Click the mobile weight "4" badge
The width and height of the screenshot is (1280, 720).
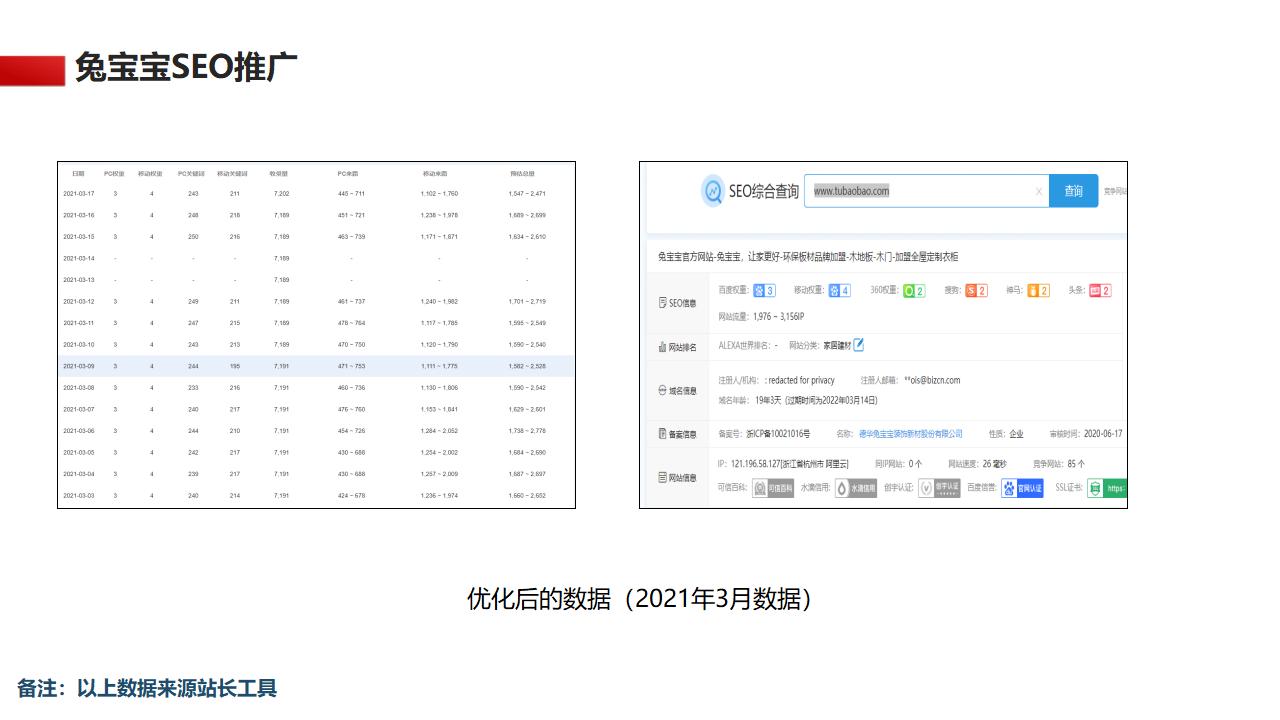(840, 291)
